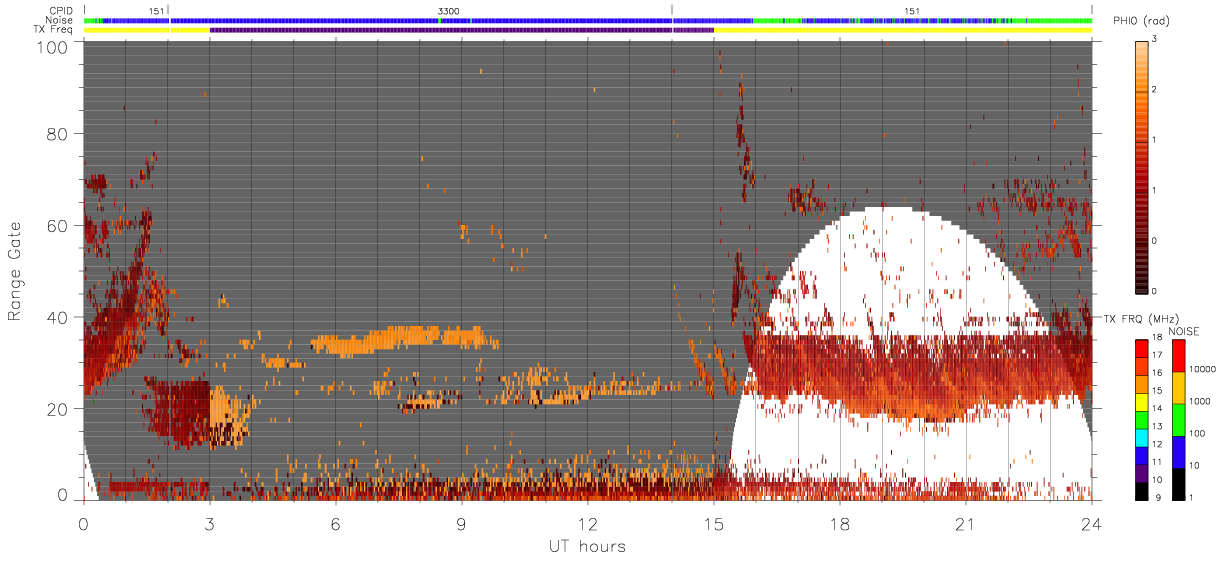Click the green segment of TX FRQ colorbar
Image resolution: width=1228 pixels, height=567 pixels.
point(1140,419)
